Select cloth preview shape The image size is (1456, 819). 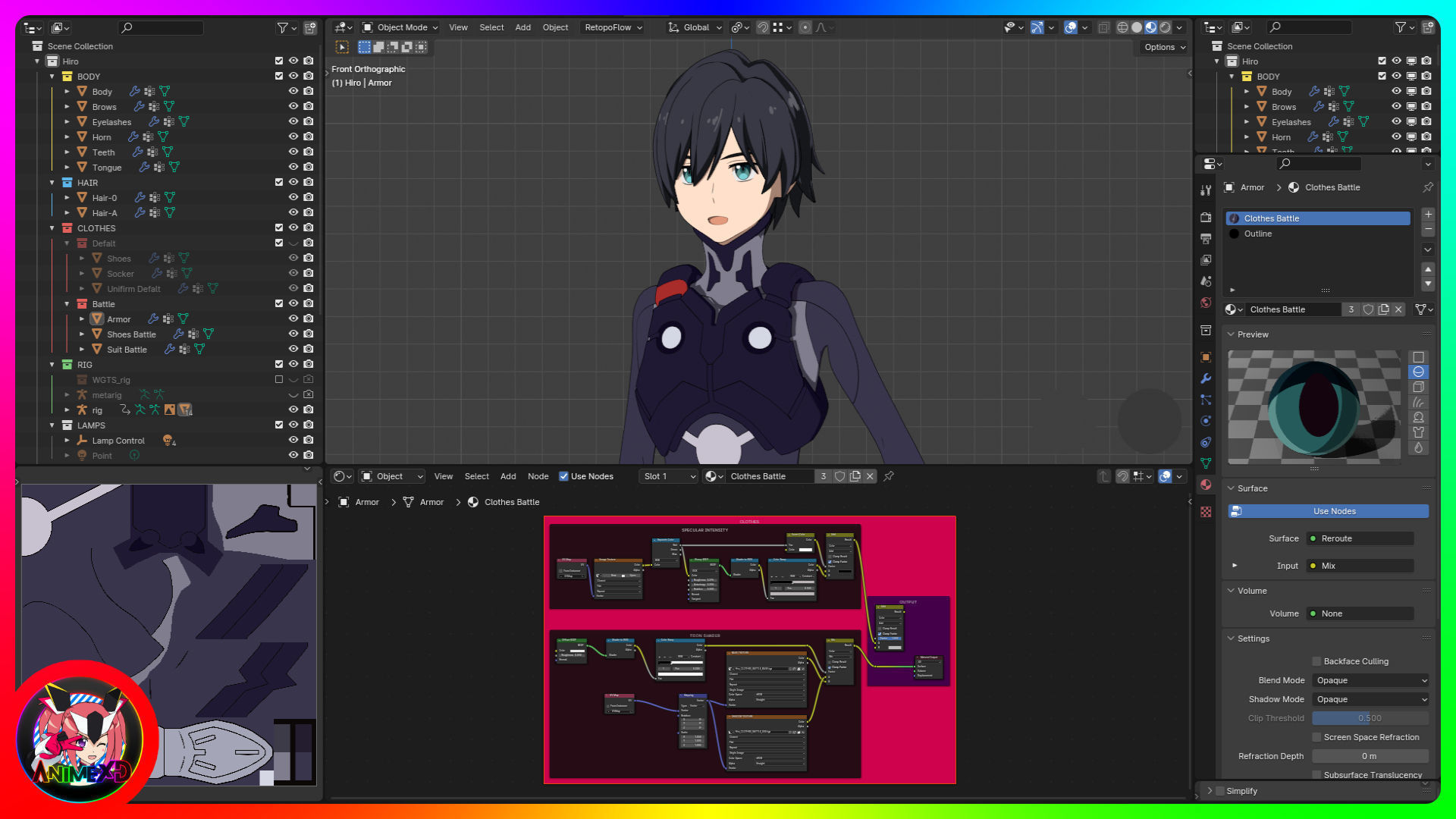tap(1418, 432)
